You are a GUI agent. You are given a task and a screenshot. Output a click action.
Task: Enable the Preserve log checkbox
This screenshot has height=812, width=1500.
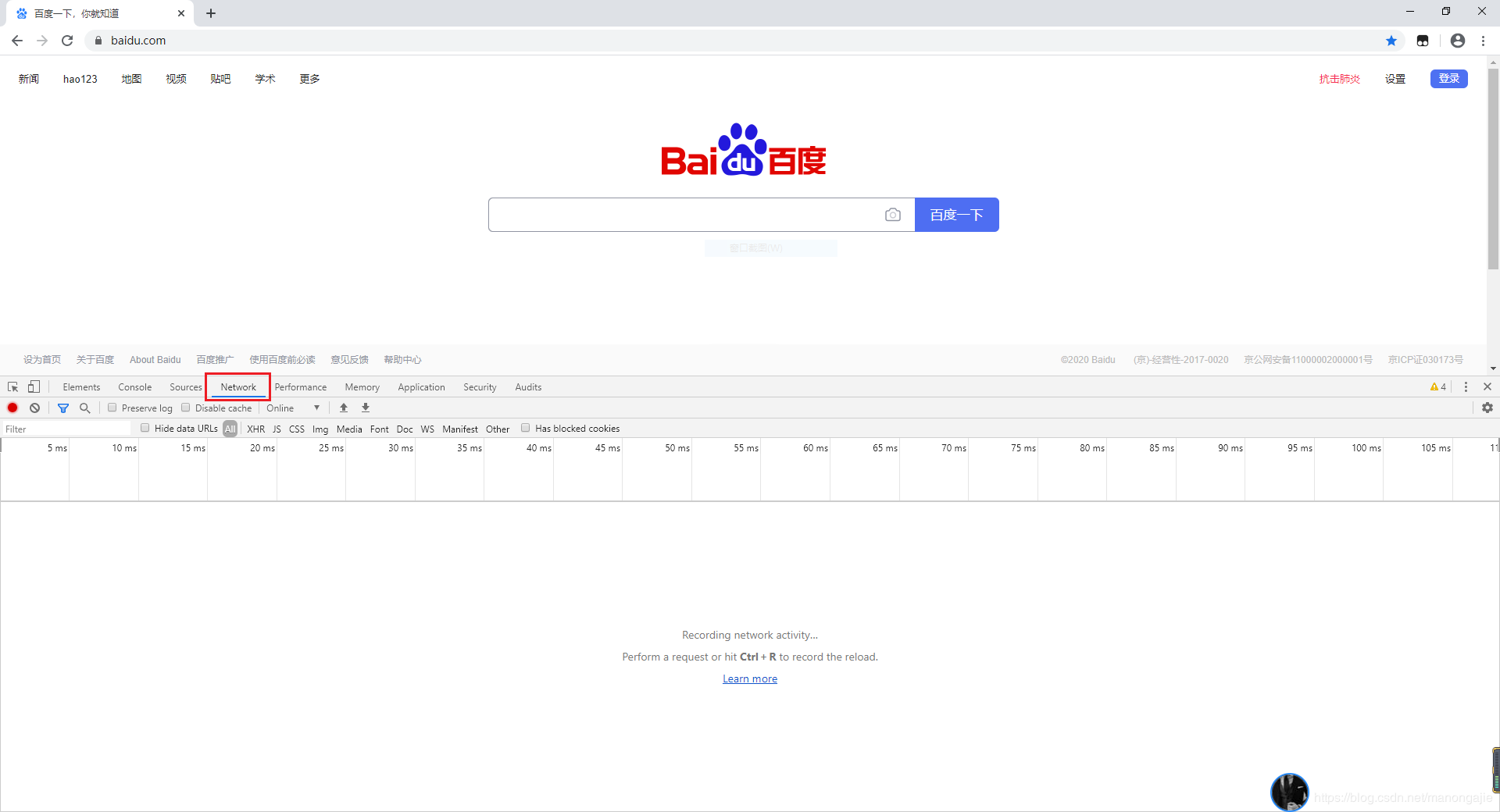[112, 408]
